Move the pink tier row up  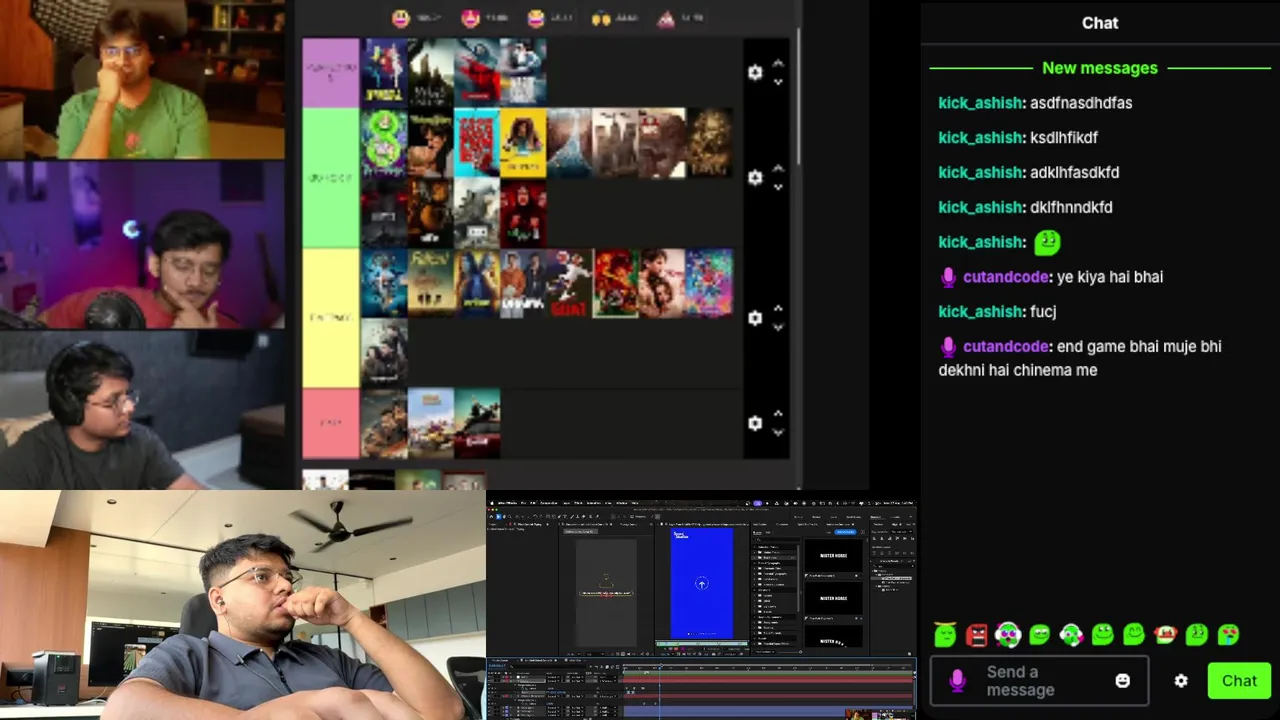click(x=778, y=414)
